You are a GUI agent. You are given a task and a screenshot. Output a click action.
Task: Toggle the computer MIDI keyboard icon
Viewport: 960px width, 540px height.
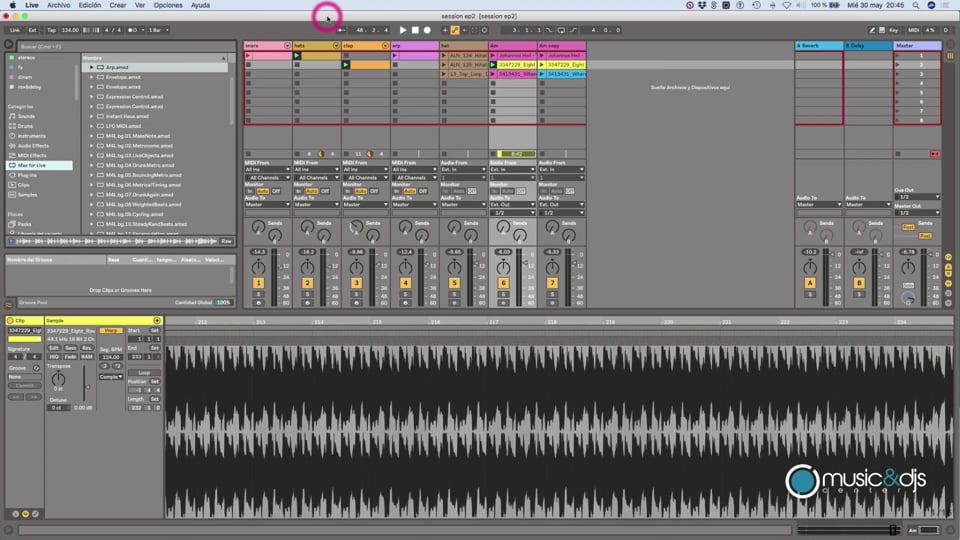click(882, 29)
